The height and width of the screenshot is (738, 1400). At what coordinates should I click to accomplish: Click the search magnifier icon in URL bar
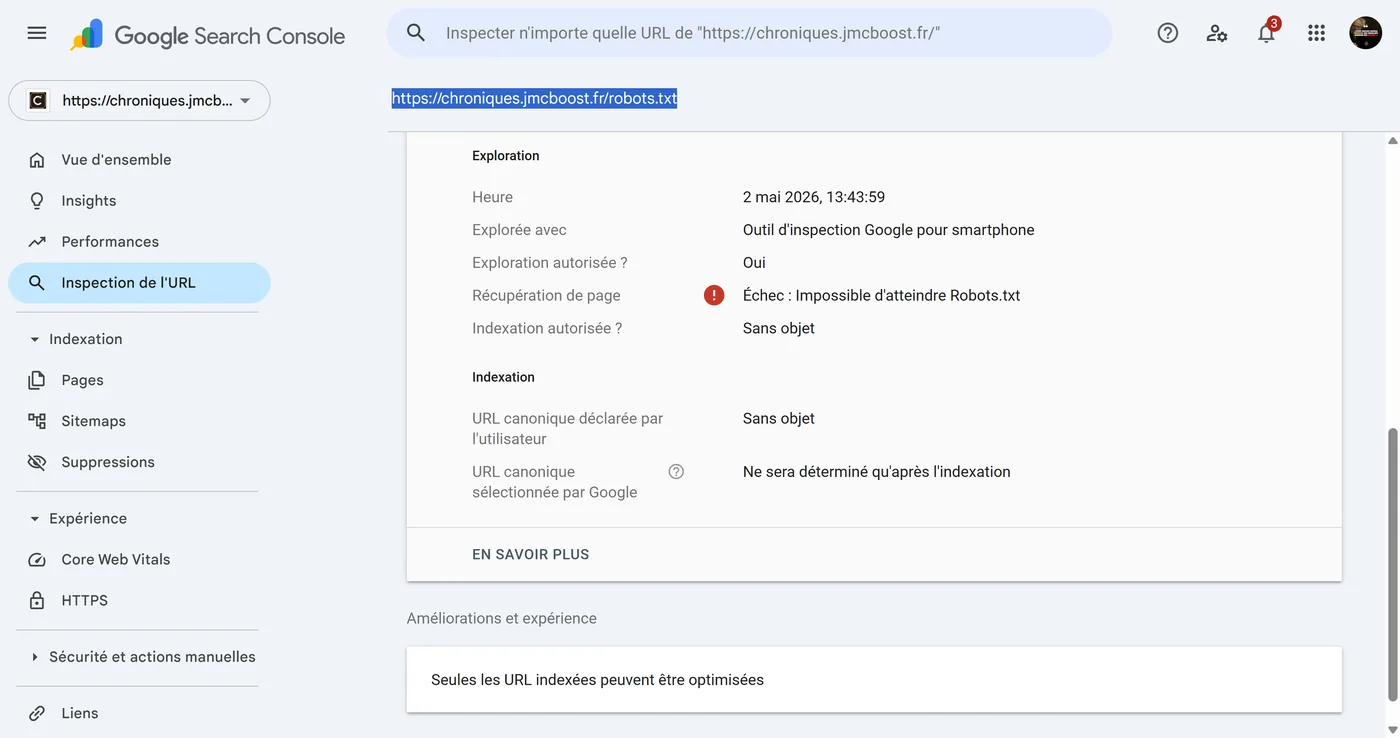click(416, 33)
